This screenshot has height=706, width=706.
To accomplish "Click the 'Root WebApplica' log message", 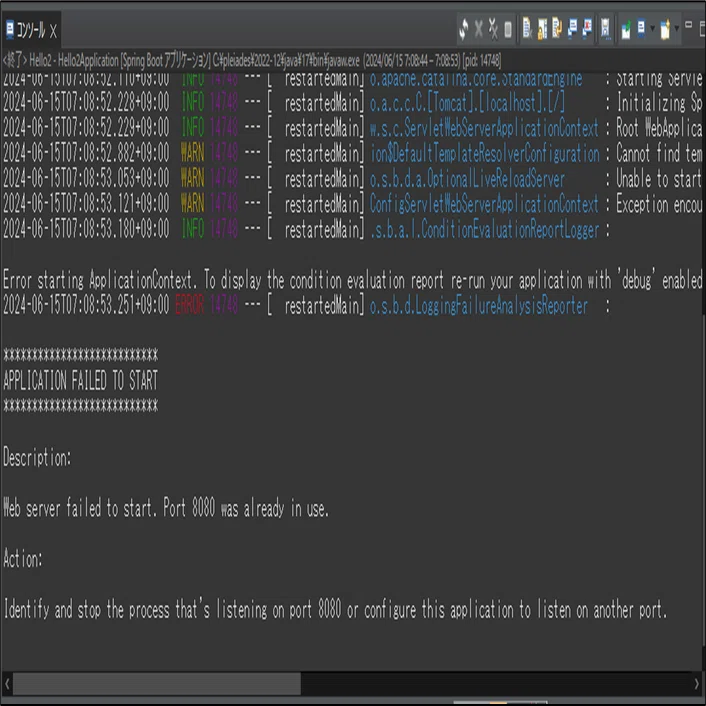I will [x=659, y=129].
